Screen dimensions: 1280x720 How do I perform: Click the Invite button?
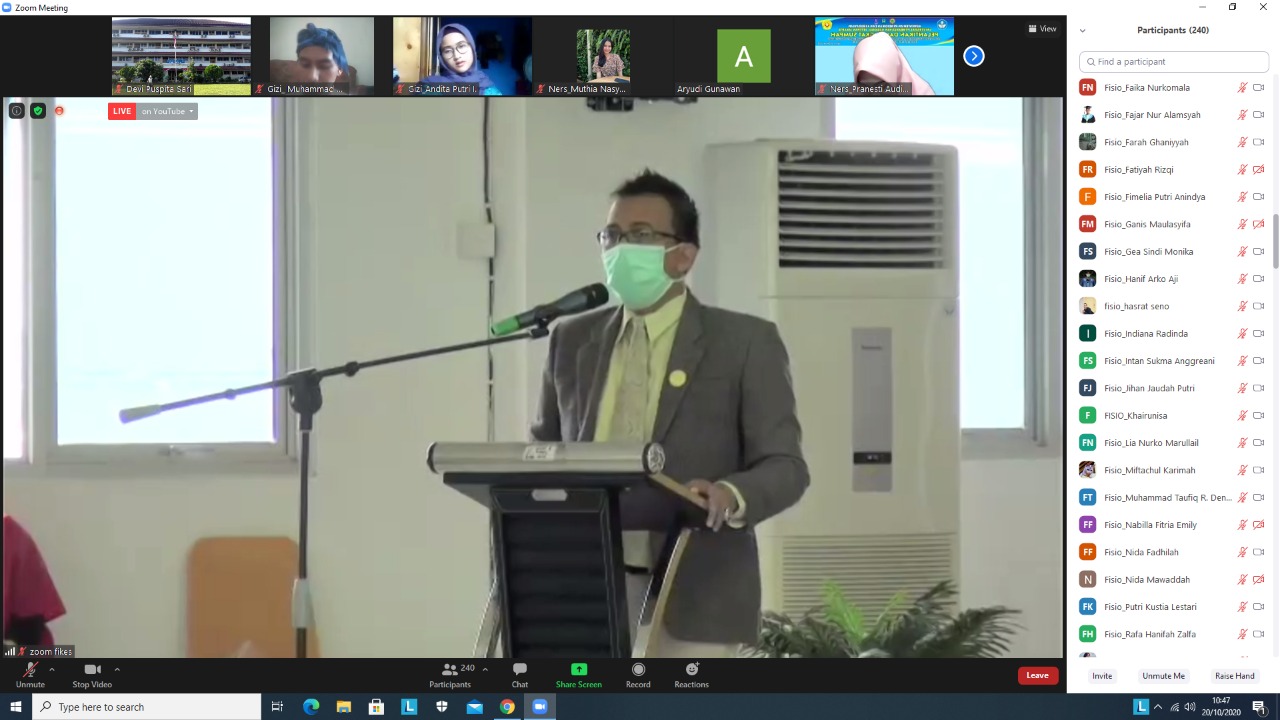click(x=1102, y=676)
